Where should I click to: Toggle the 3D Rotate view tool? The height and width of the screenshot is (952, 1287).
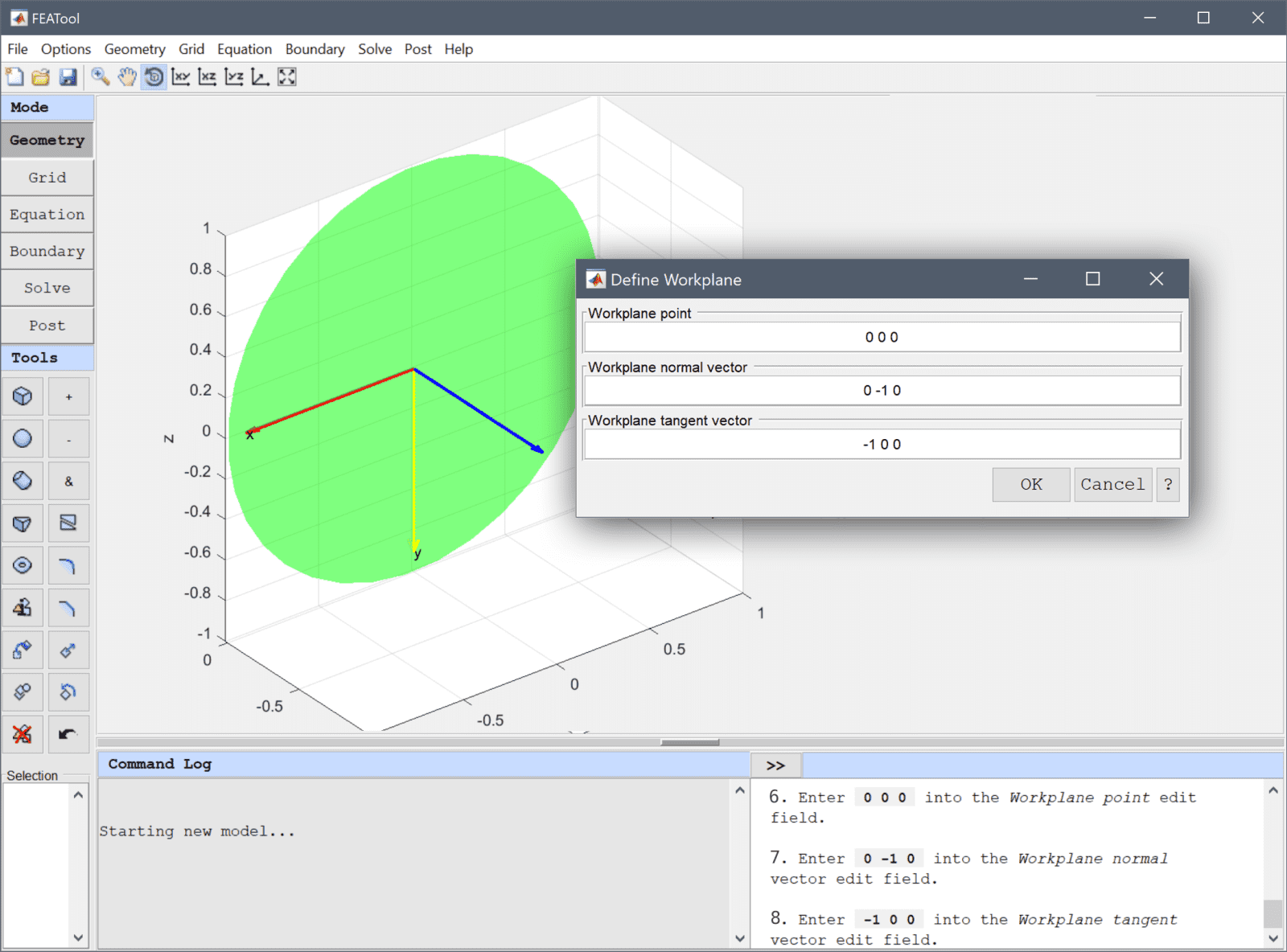pyautogui.click(x=154, y=77)
